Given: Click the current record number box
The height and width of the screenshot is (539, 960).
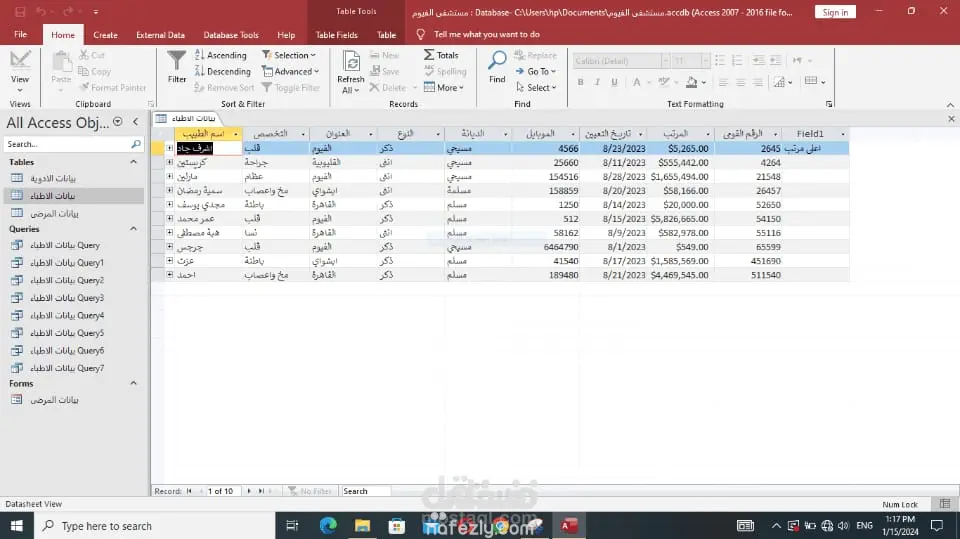Looking at the screenshot, I should tap(224, 491).
